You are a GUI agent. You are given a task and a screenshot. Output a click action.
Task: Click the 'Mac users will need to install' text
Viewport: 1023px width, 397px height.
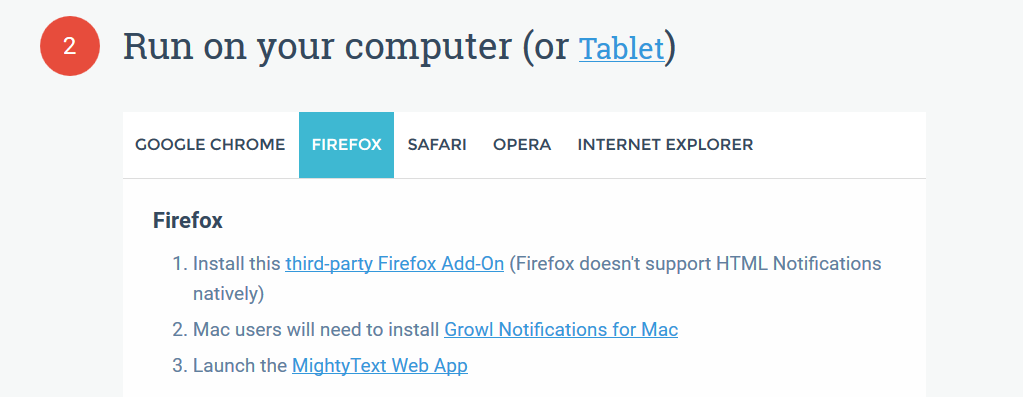click(316, 330)
